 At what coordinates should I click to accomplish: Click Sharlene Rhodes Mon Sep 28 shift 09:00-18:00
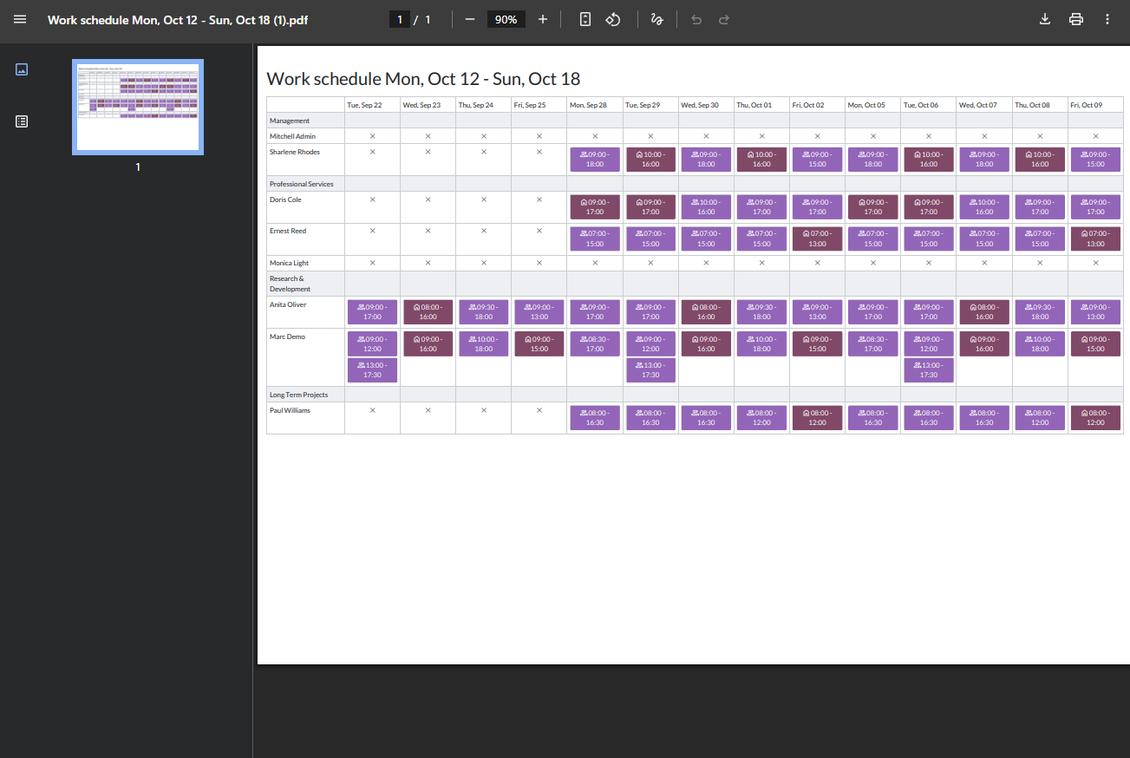pyautogui.click(x=595, y=159)
